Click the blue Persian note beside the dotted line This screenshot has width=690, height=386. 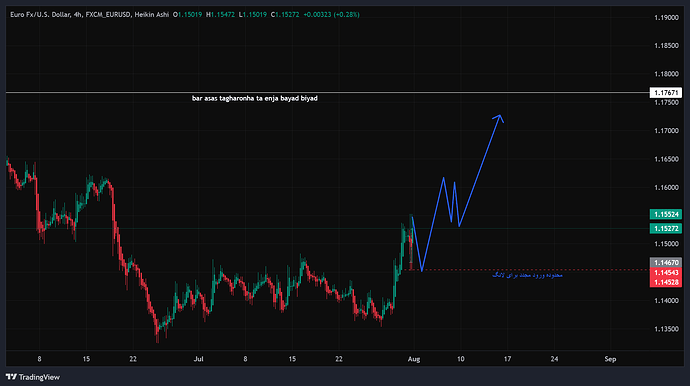click(x=527, y=275)
